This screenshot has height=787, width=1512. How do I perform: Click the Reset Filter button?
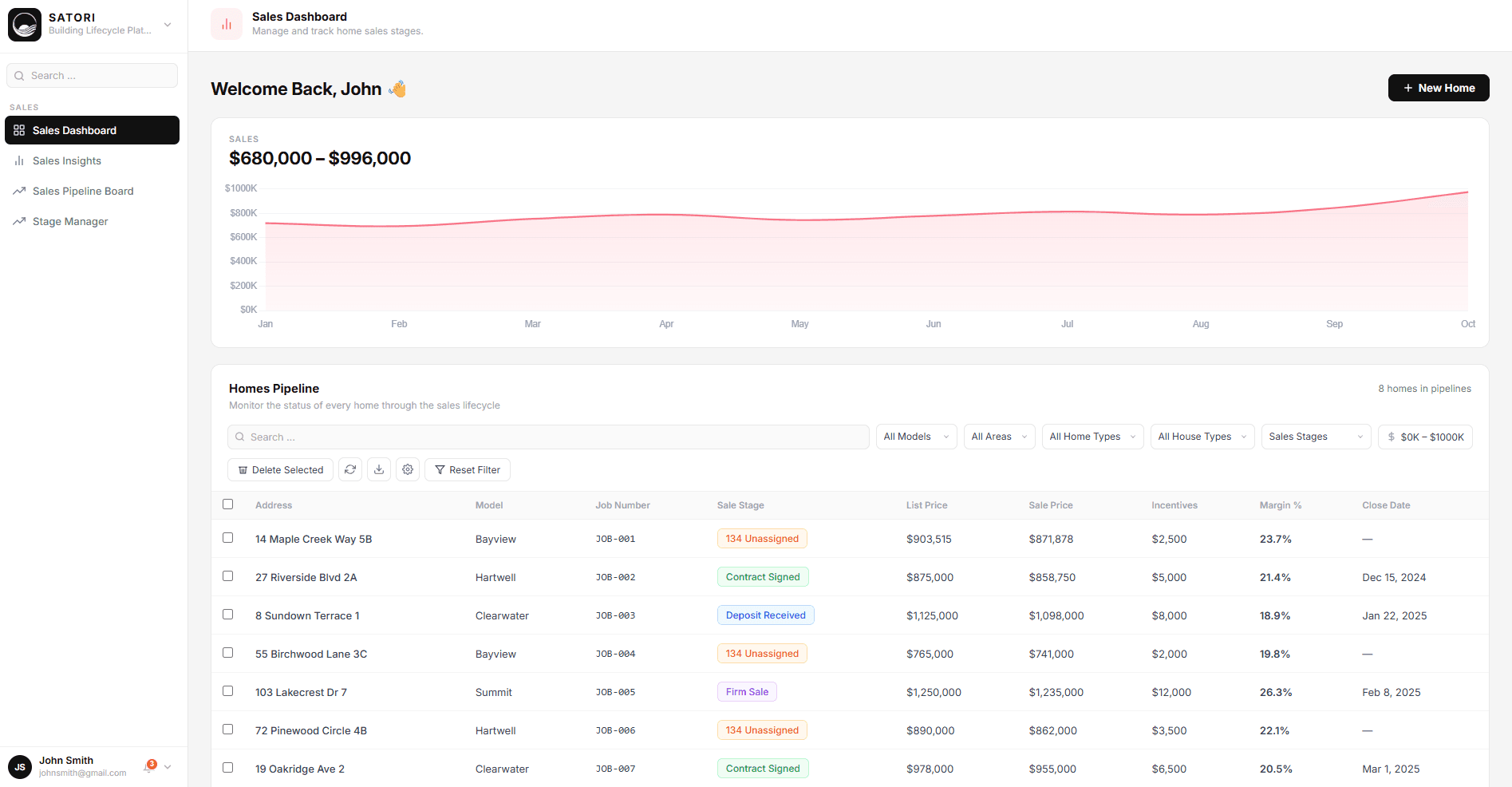coord(468,469)
